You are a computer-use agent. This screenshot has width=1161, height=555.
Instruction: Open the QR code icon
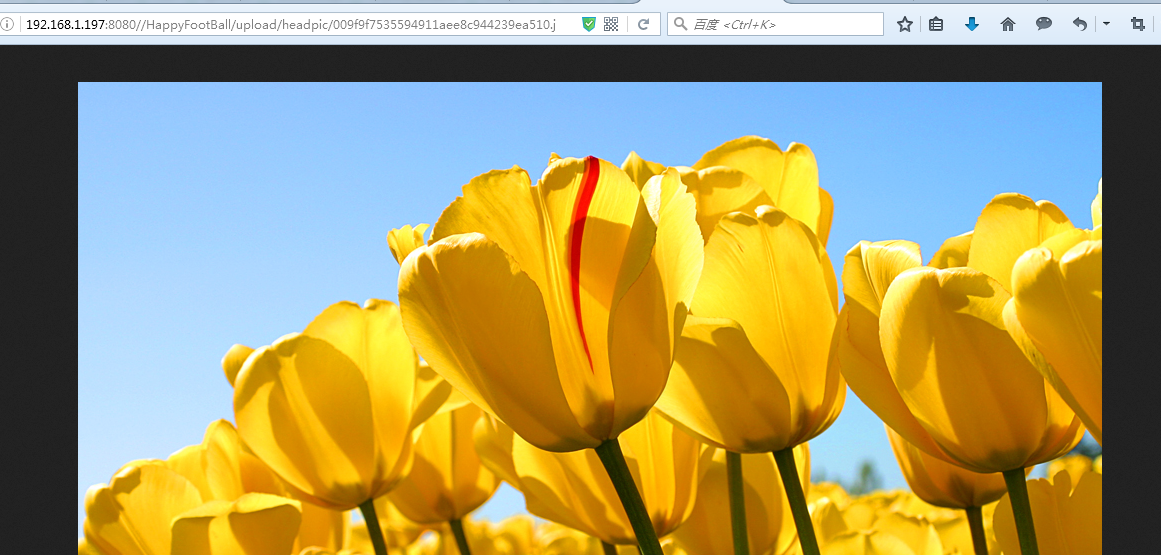click(611, 24)
